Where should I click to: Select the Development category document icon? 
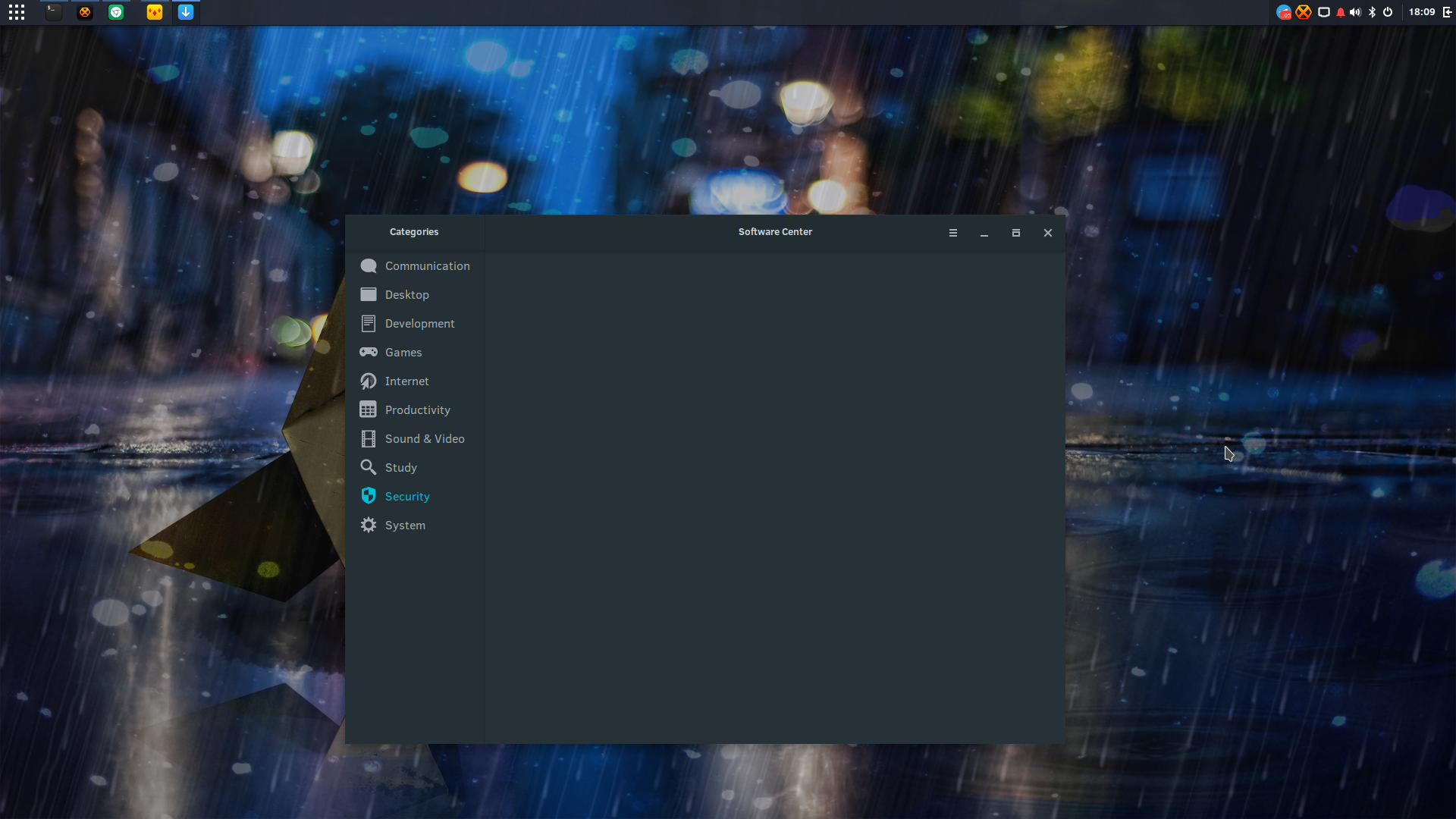(369, 324)
